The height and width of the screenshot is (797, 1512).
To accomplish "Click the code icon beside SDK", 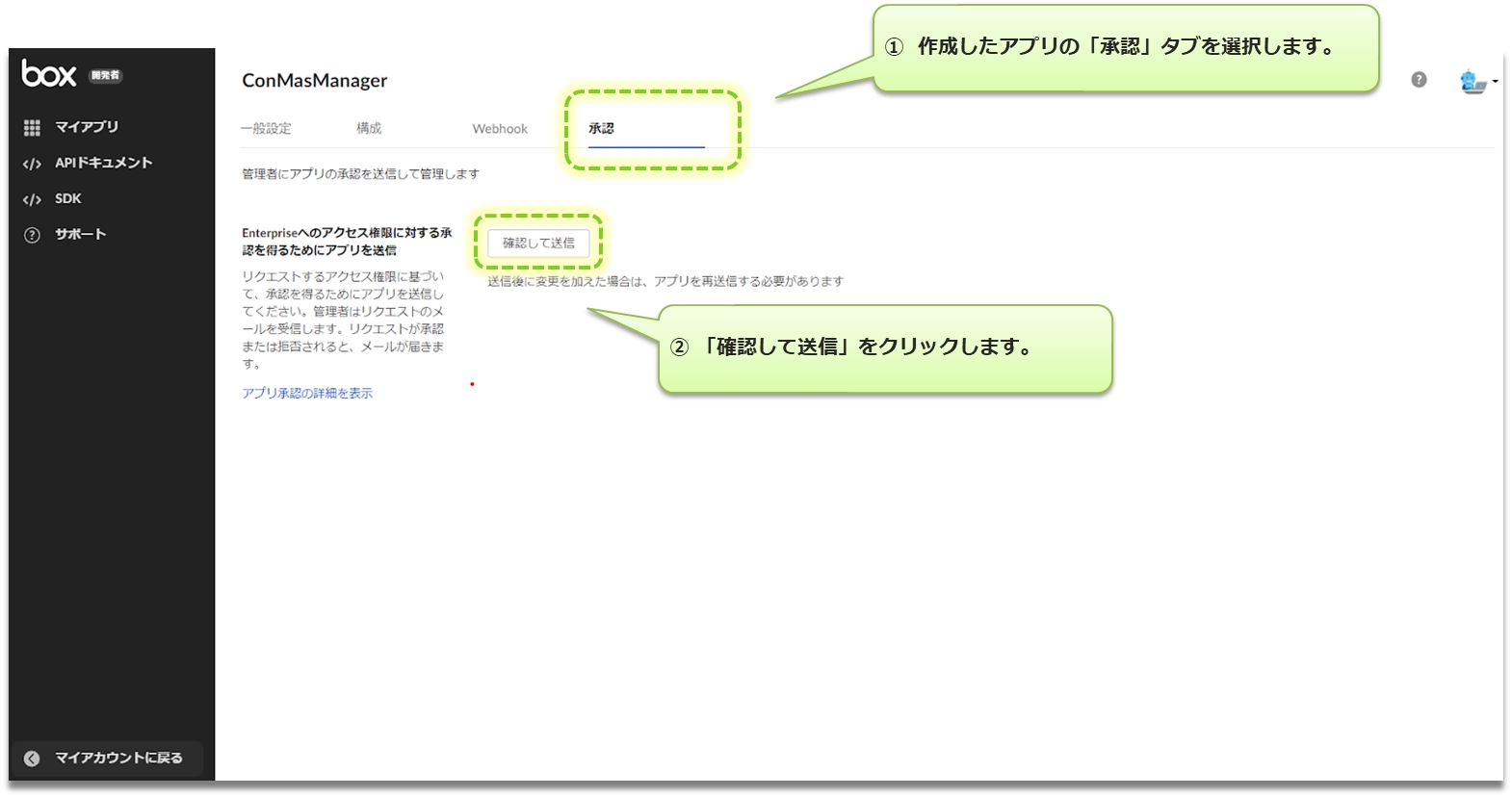I will 32,199.
